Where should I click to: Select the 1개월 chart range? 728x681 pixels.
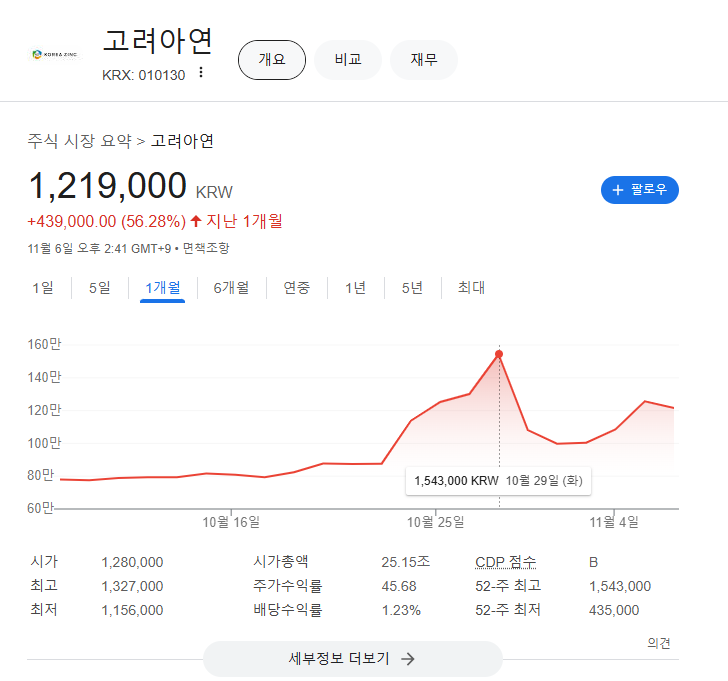click(162, 288)
